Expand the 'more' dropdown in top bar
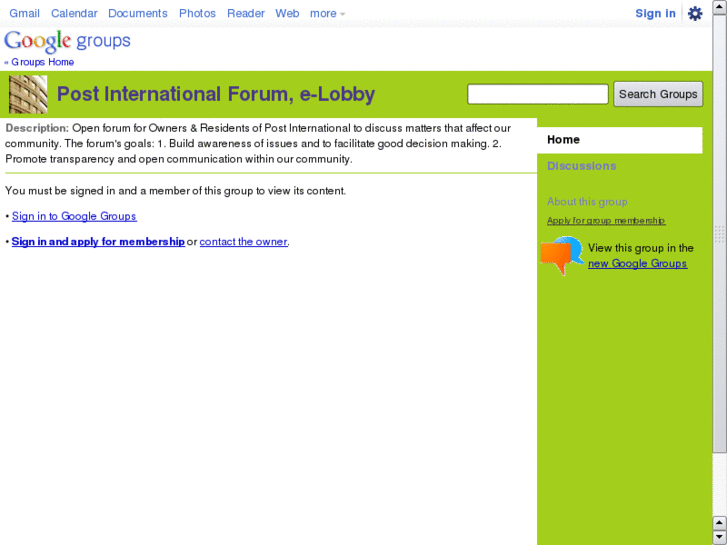The image size is (727, 545). coord(327,13)
